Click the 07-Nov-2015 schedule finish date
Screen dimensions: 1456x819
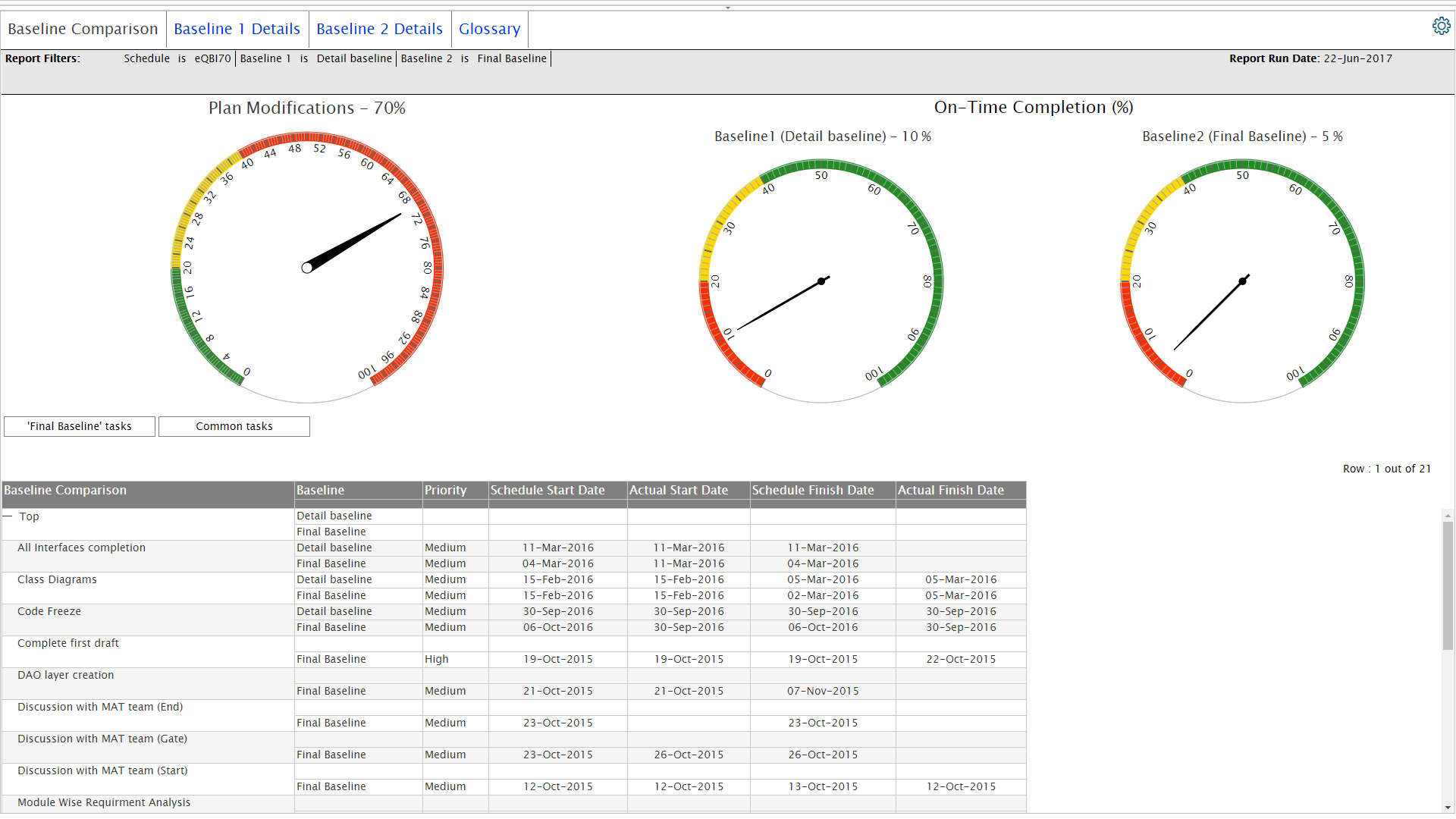823,691
